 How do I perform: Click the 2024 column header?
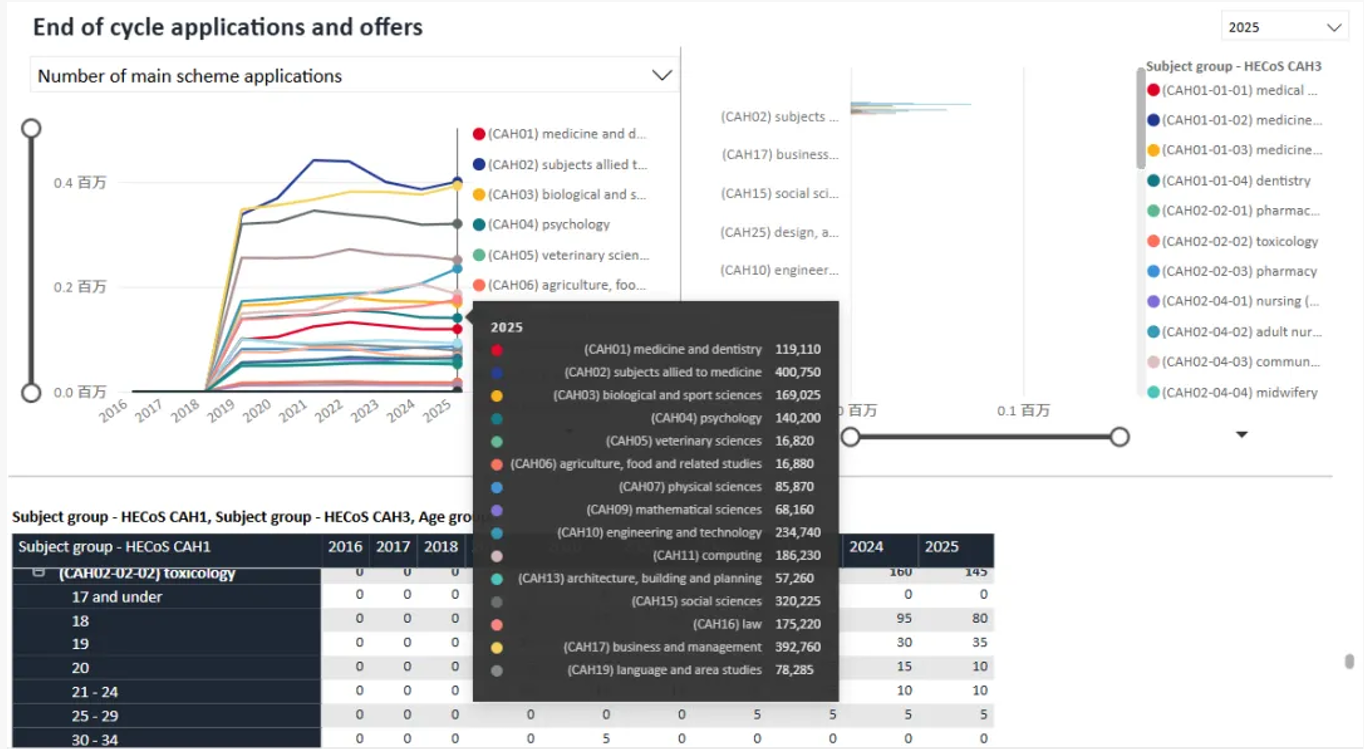pyautogui.click(x=866, y=547)
